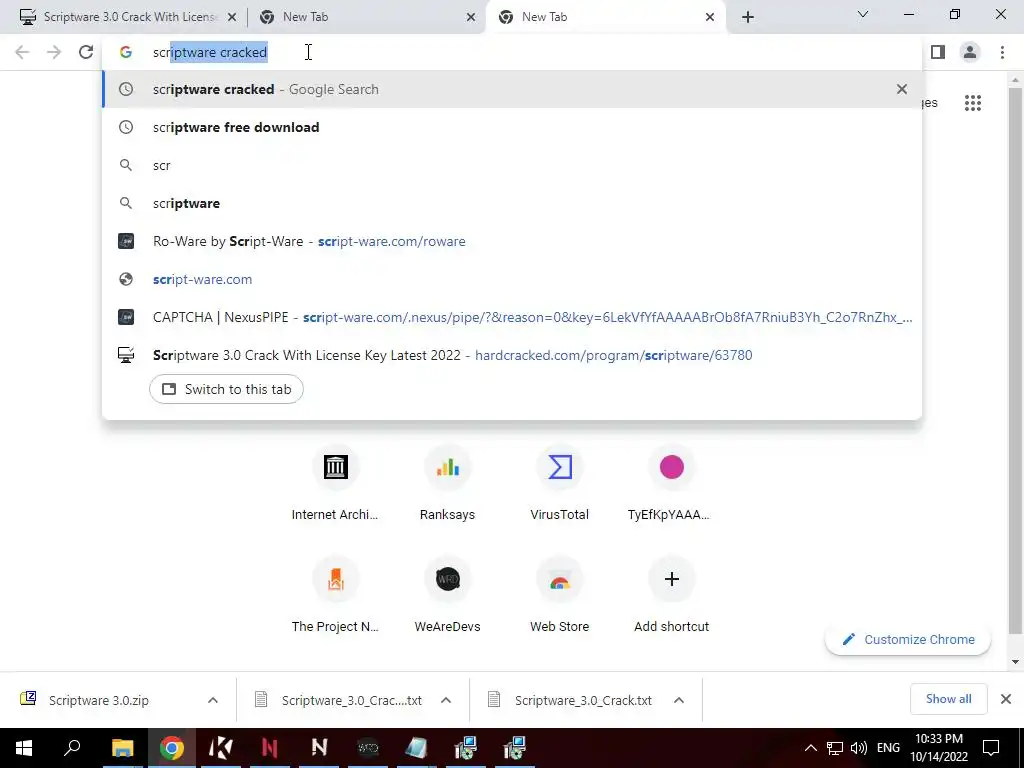Open the Windows Start menu
Image resolution: width=1024 pixels, height=768 pixels.
(x=24, y=748)
